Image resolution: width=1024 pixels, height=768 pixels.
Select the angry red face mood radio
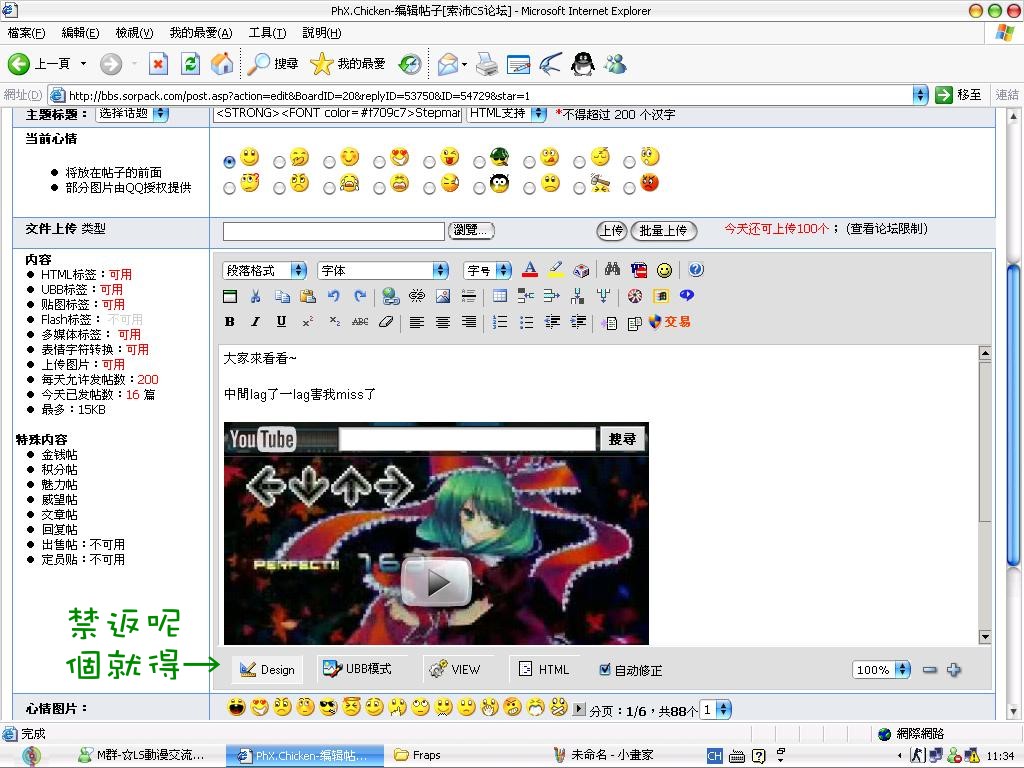(x=630, y=186)
